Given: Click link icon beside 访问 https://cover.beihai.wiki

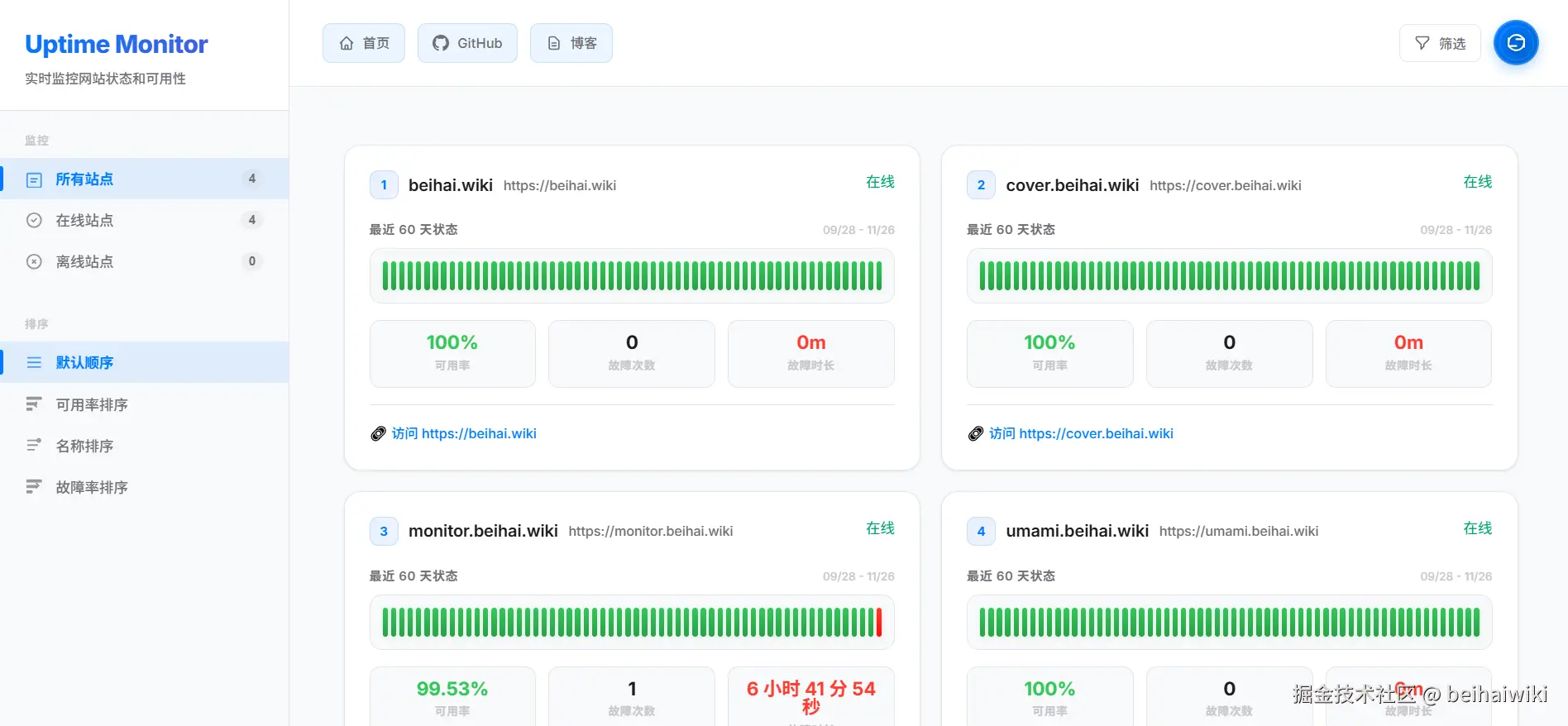Looking at the screenshot, I should (976, 433).
